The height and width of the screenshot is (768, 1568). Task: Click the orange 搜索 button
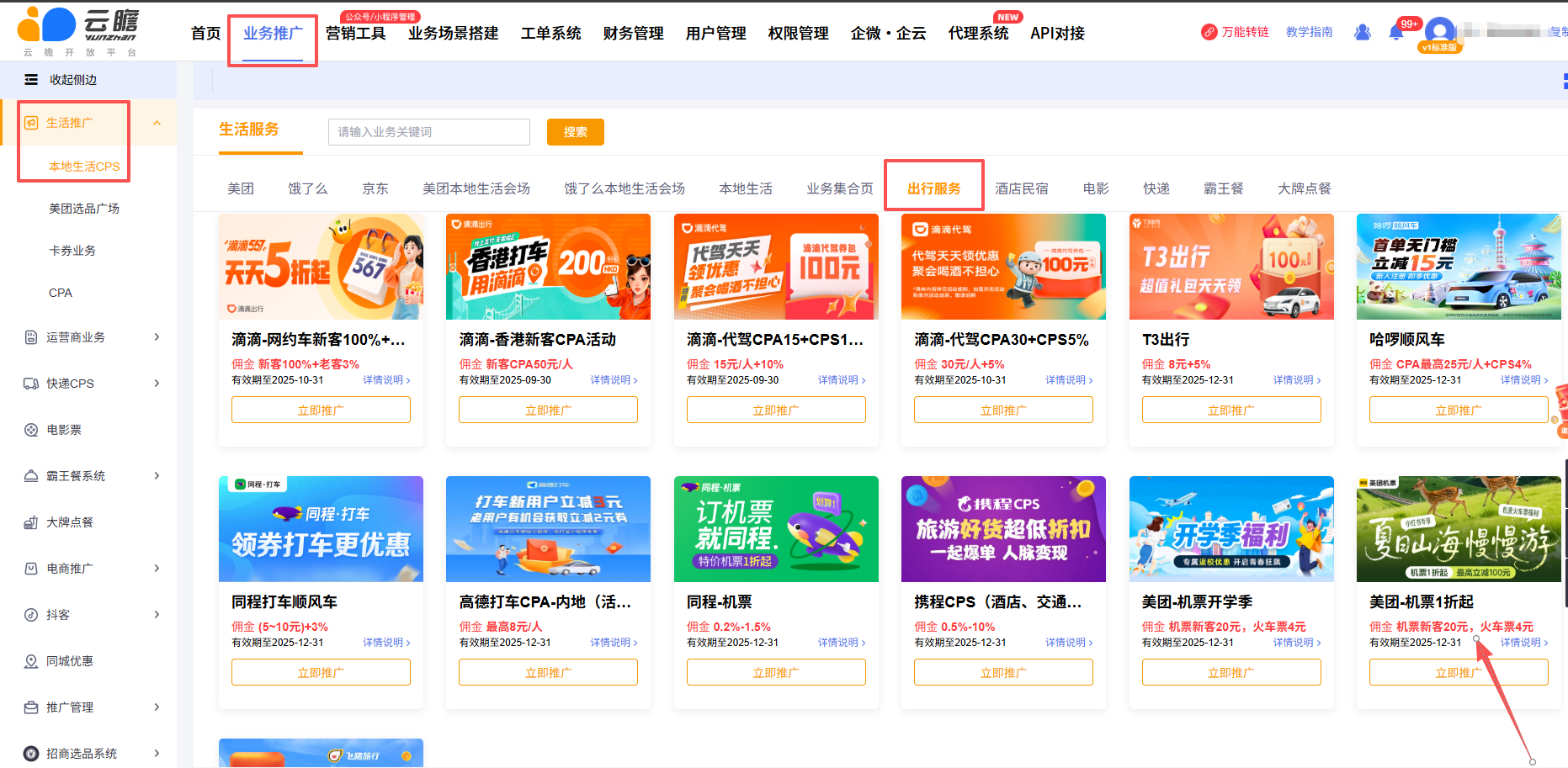tap(576, 132)
